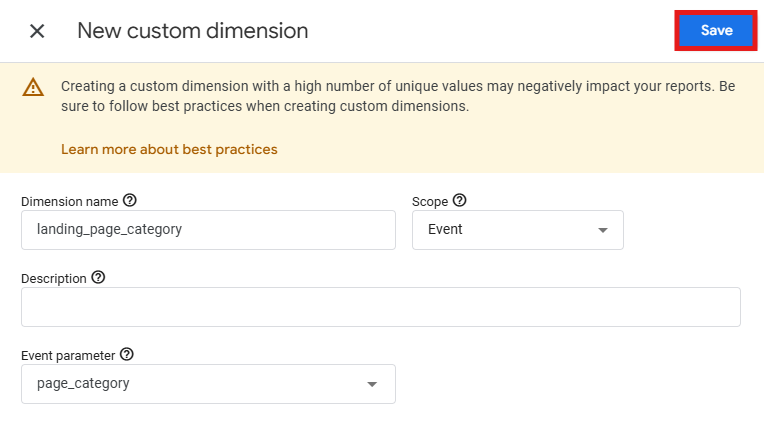Close the New custom dimension panel

pos(37,31)
